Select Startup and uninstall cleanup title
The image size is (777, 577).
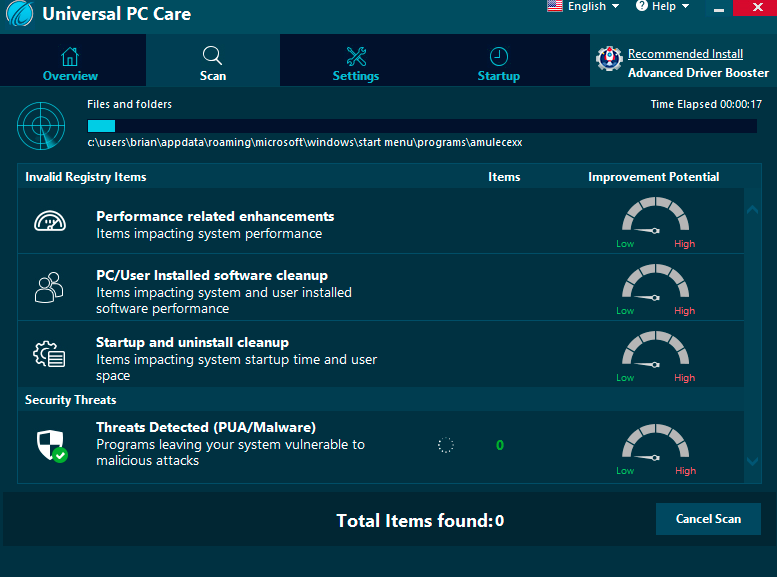click(x=192, y=343)
